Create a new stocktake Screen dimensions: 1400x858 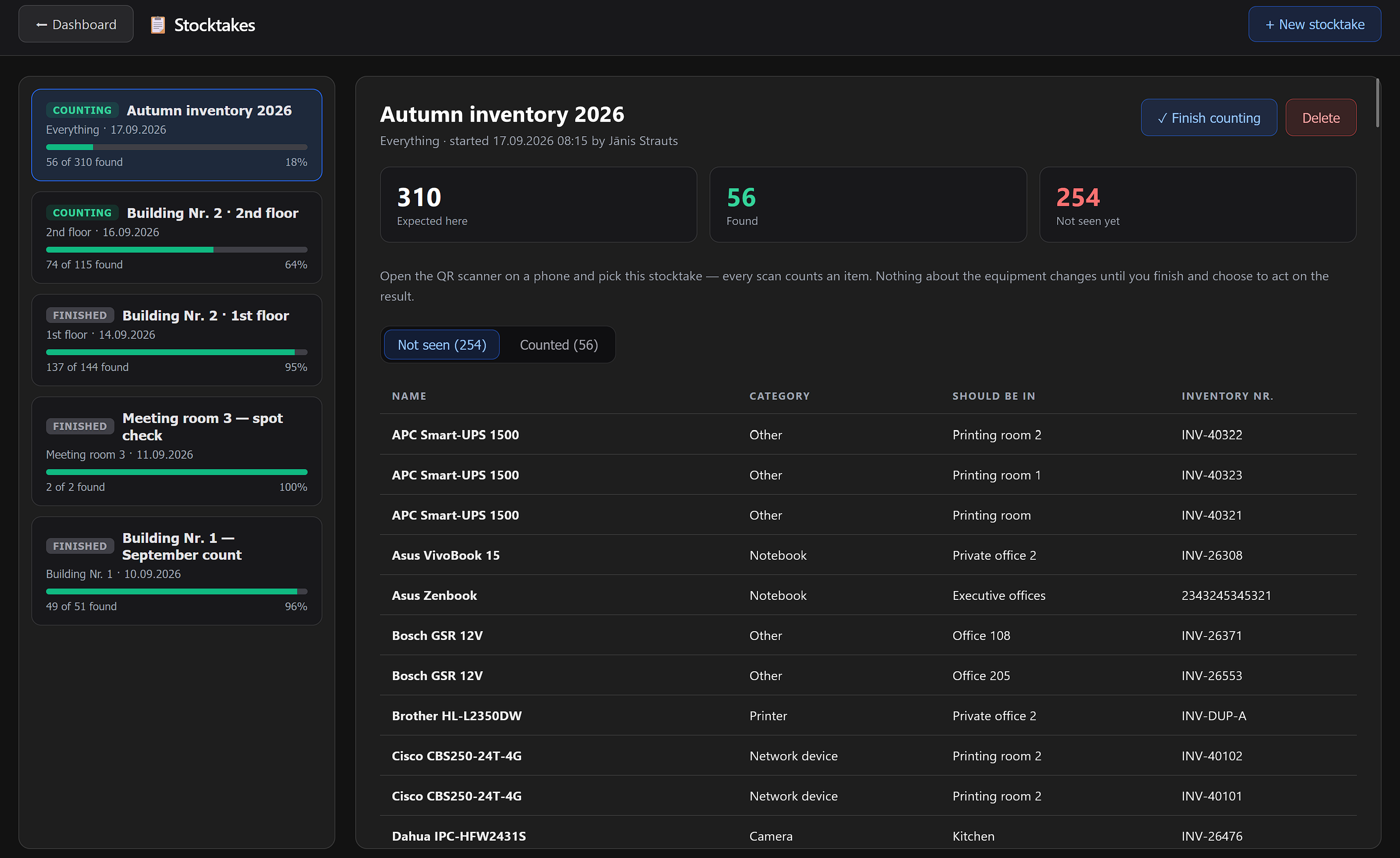[x=1314, y=24]
